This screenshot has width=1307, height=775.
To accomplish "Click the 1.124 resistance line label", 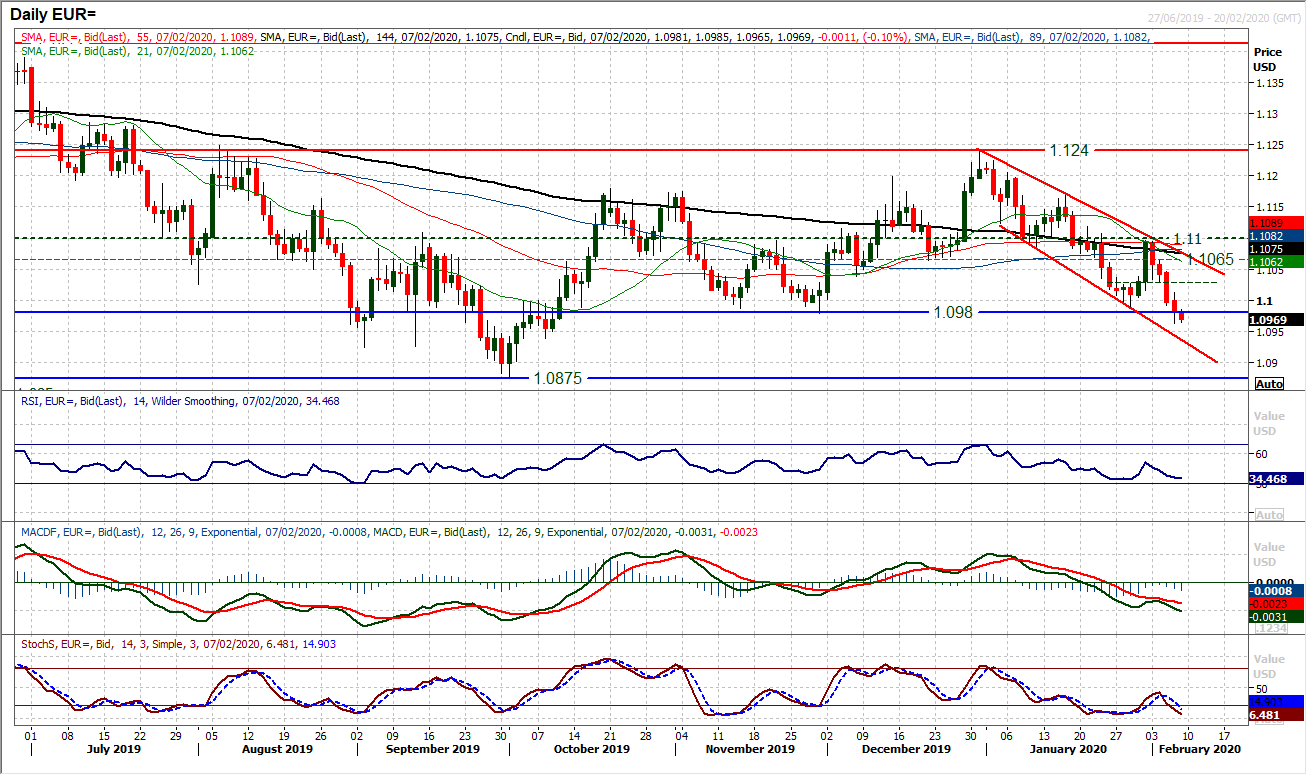I will [1069, 149].
